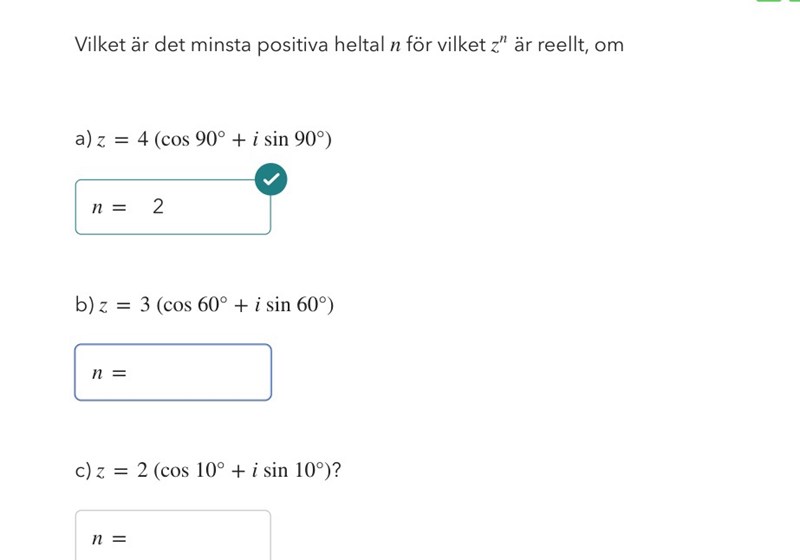Click the 'c)' part label

[x=83, y=470]
